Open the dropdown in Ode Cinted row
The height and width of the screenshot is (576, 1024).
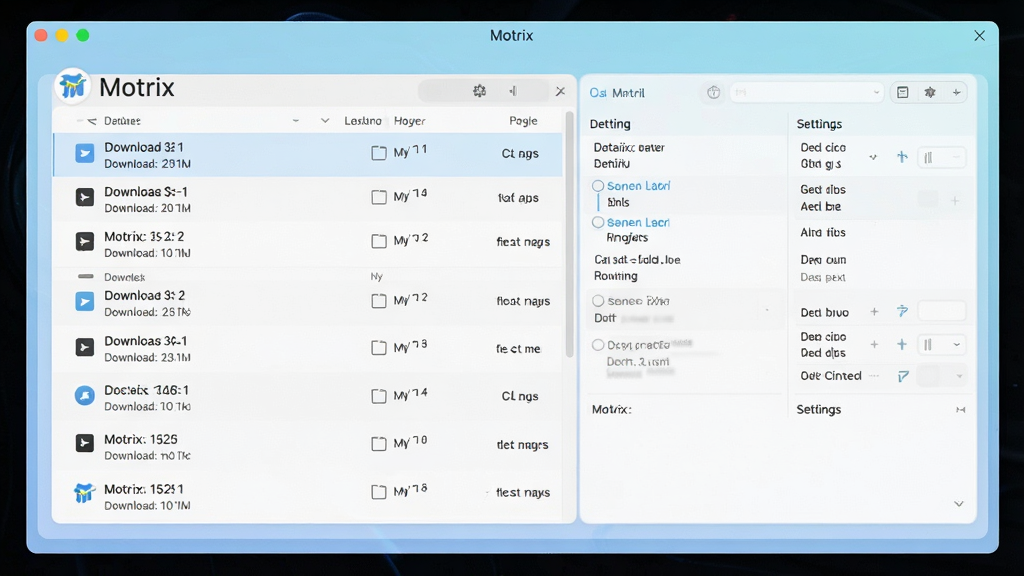(959, 376)
